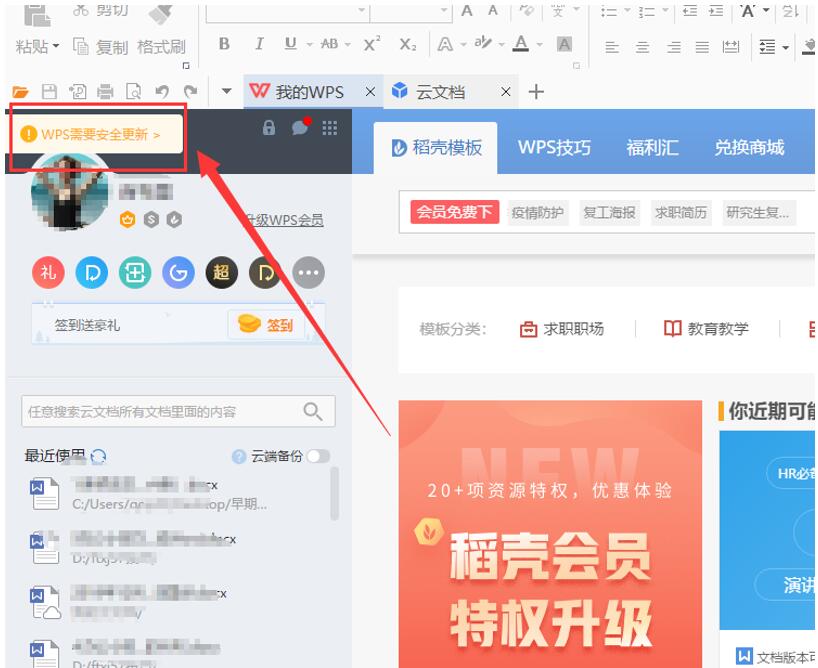Activate the 格式刷 format painter

pyautogui.click(x=161, y=47)
